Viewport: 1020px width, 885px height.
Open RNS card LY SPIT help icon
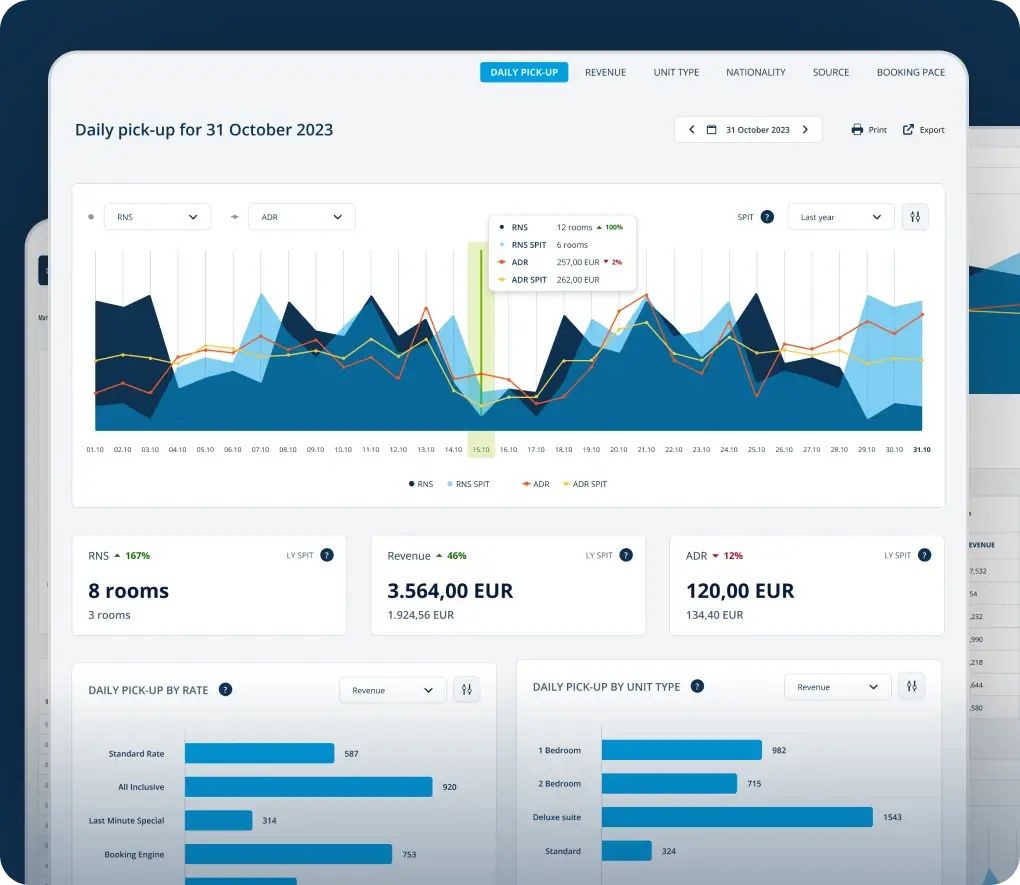point(327,555)
